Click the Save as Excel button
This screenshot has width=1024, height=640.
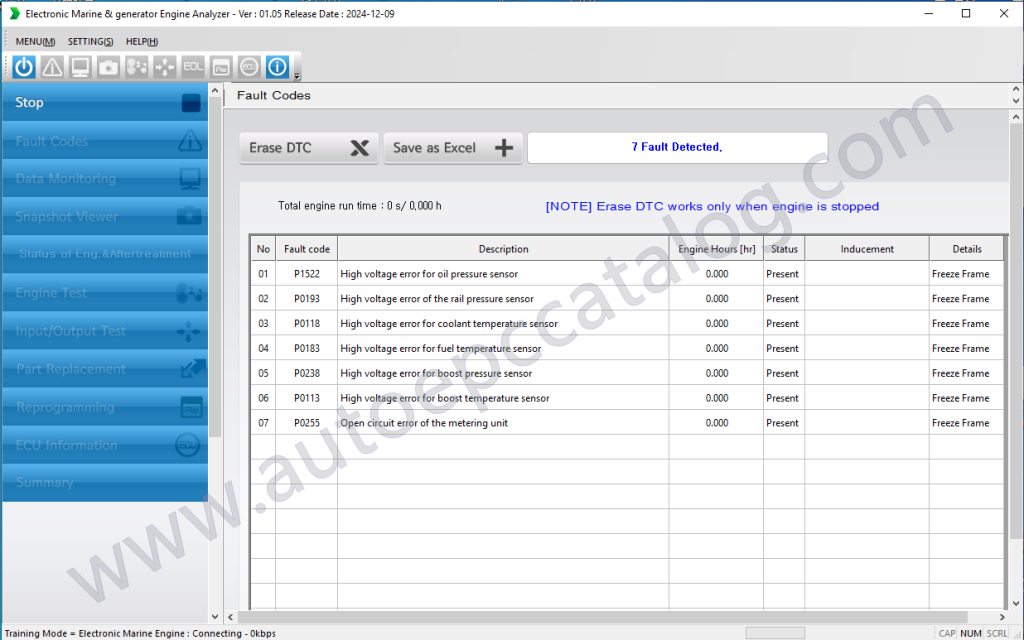453,148
